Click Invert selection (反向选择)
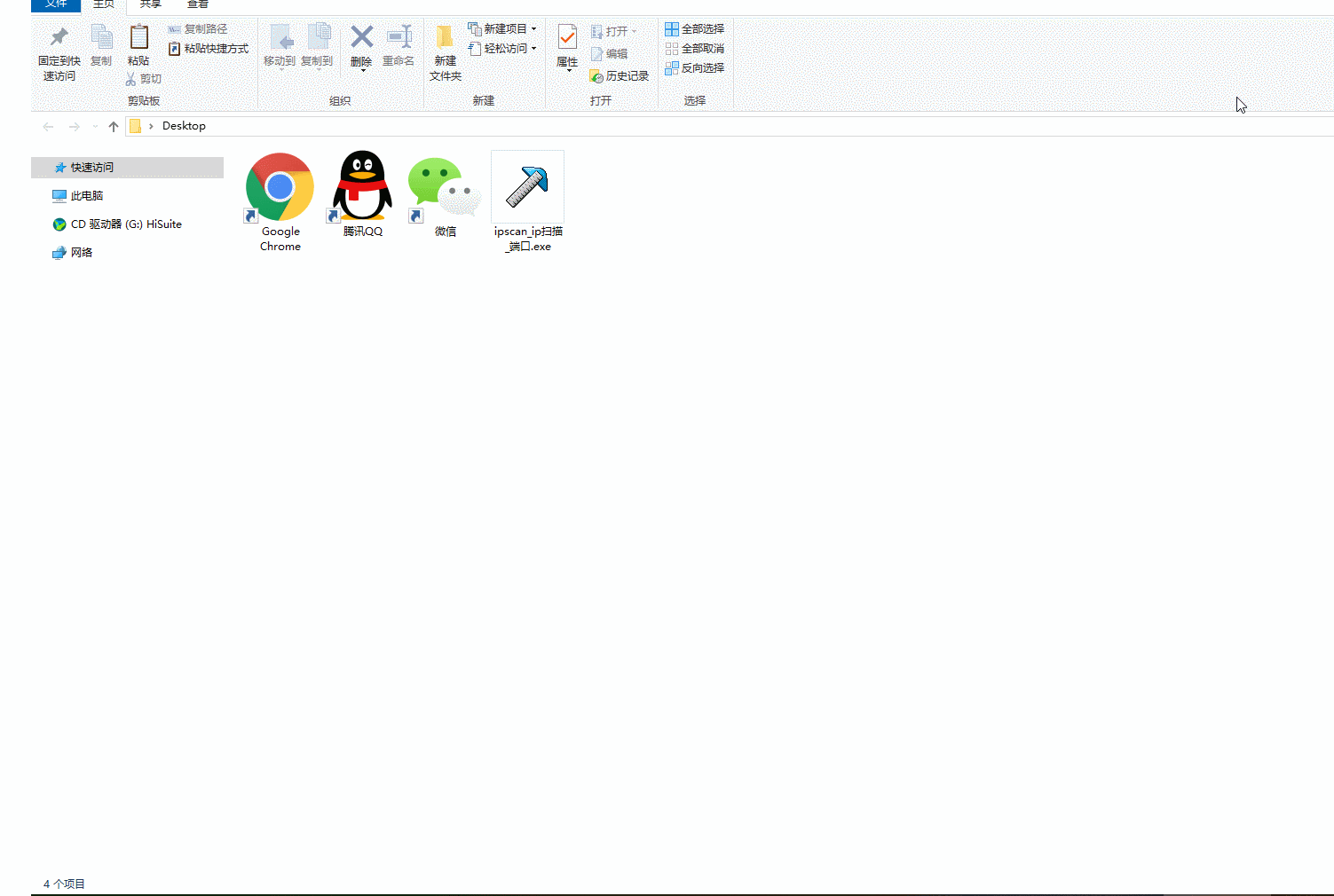Viewport: 1334px width, 896px height. [695, 68]
